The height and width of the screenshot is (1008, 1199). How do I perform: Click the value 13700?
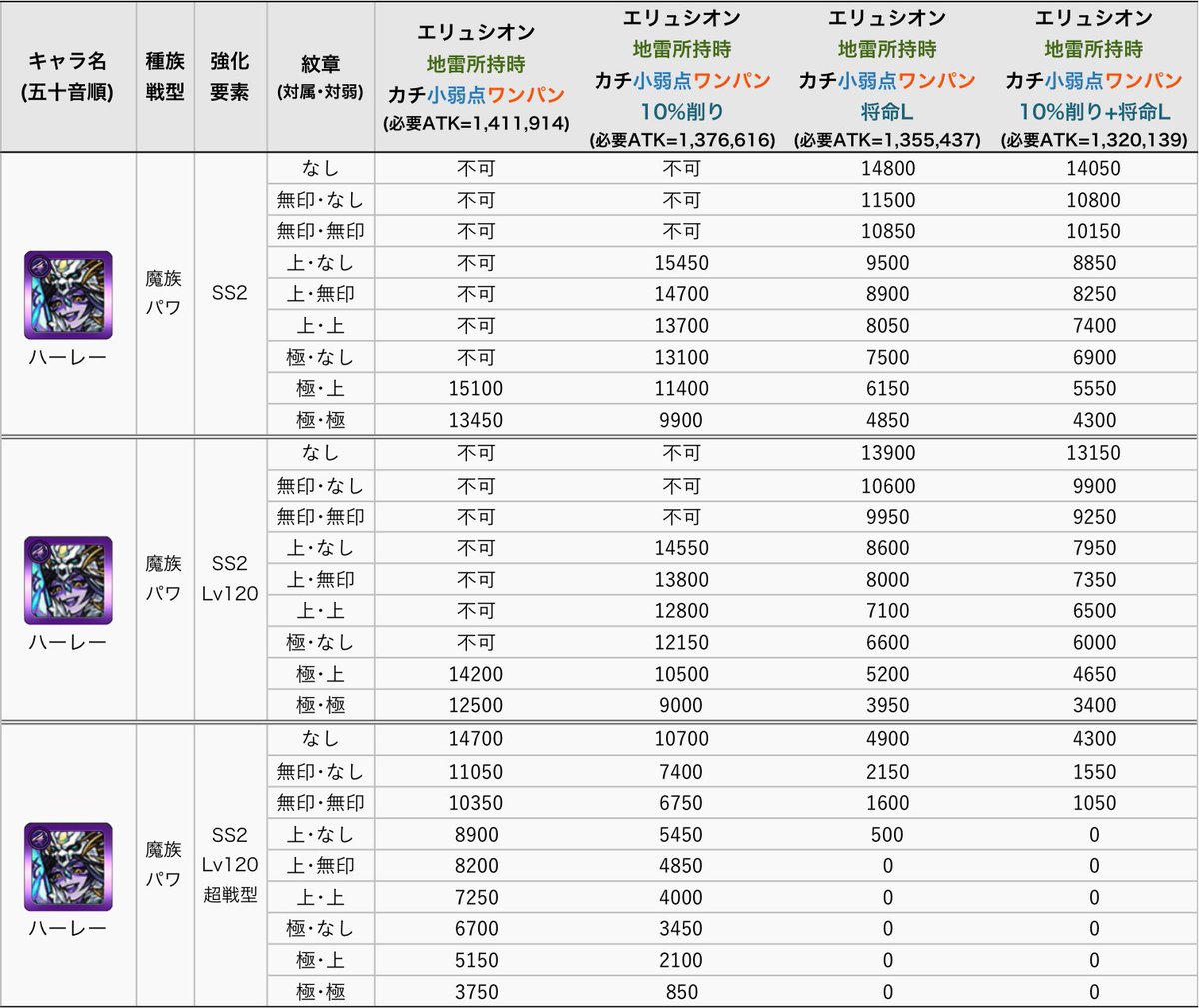click(682, 326)
